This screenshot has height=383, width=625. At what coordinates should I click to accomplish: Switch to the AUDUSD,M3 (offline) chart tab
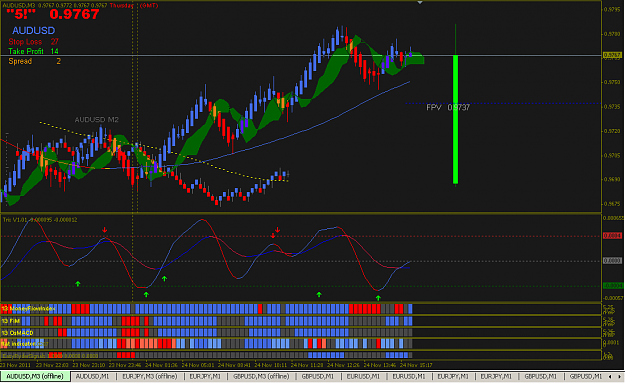[35, 376]
